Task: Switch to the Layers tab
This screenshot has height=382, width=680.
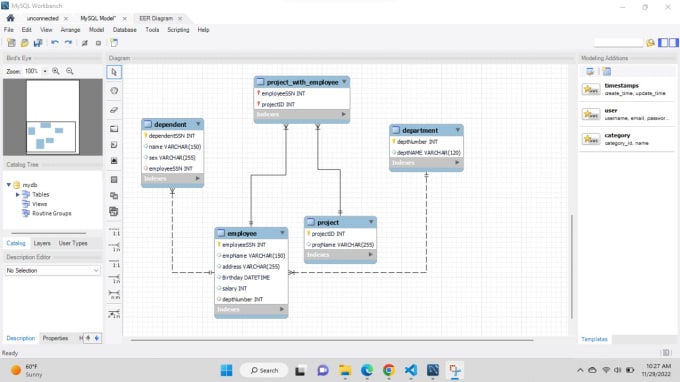Action: 42,243
